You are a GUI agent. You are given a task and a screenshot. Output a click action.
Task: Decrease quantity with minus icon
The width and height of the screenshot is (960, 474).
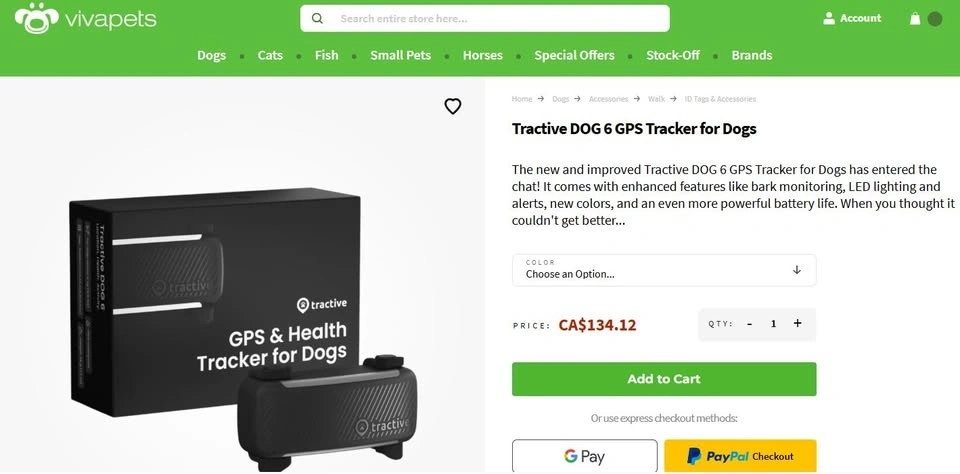pos(749,323)
